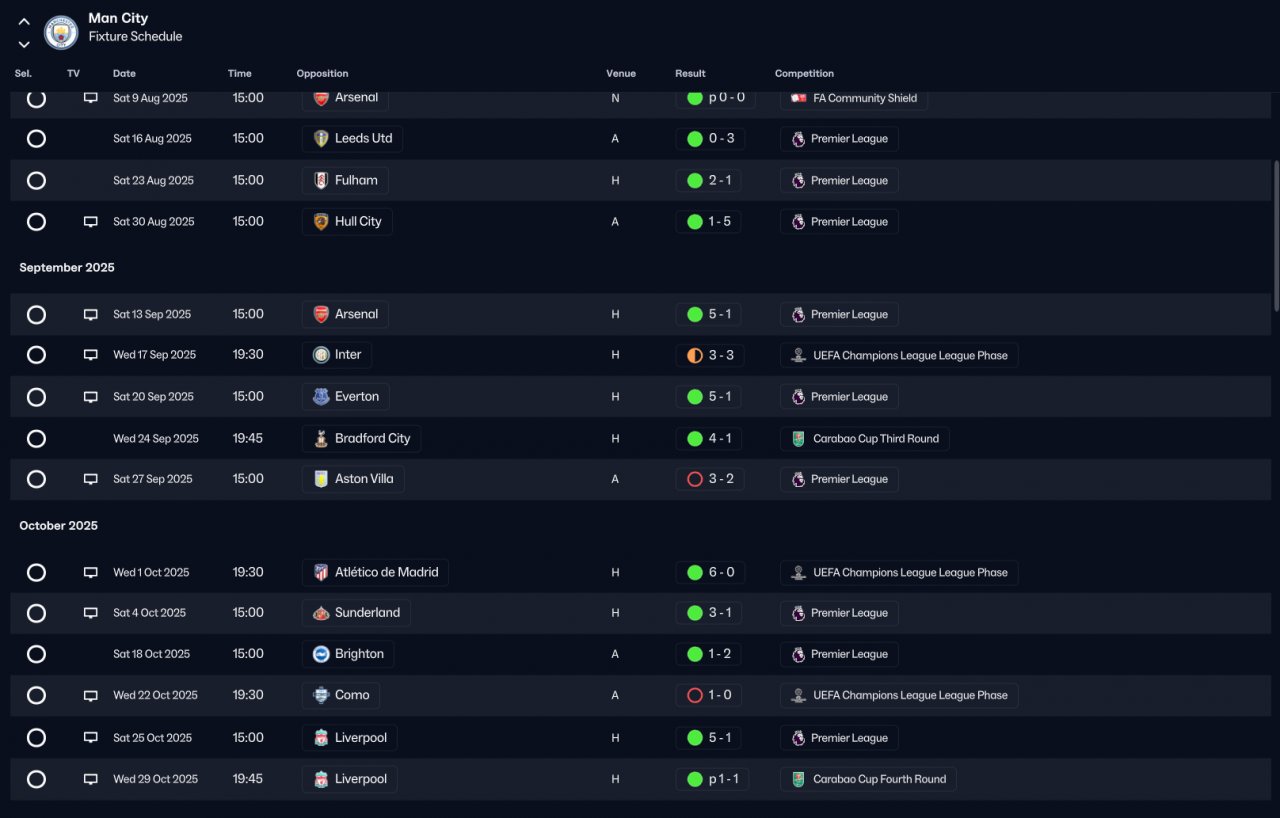Open the Brighton opposition link
This screenshot has height=818, width=1280.
coord(348,654)
